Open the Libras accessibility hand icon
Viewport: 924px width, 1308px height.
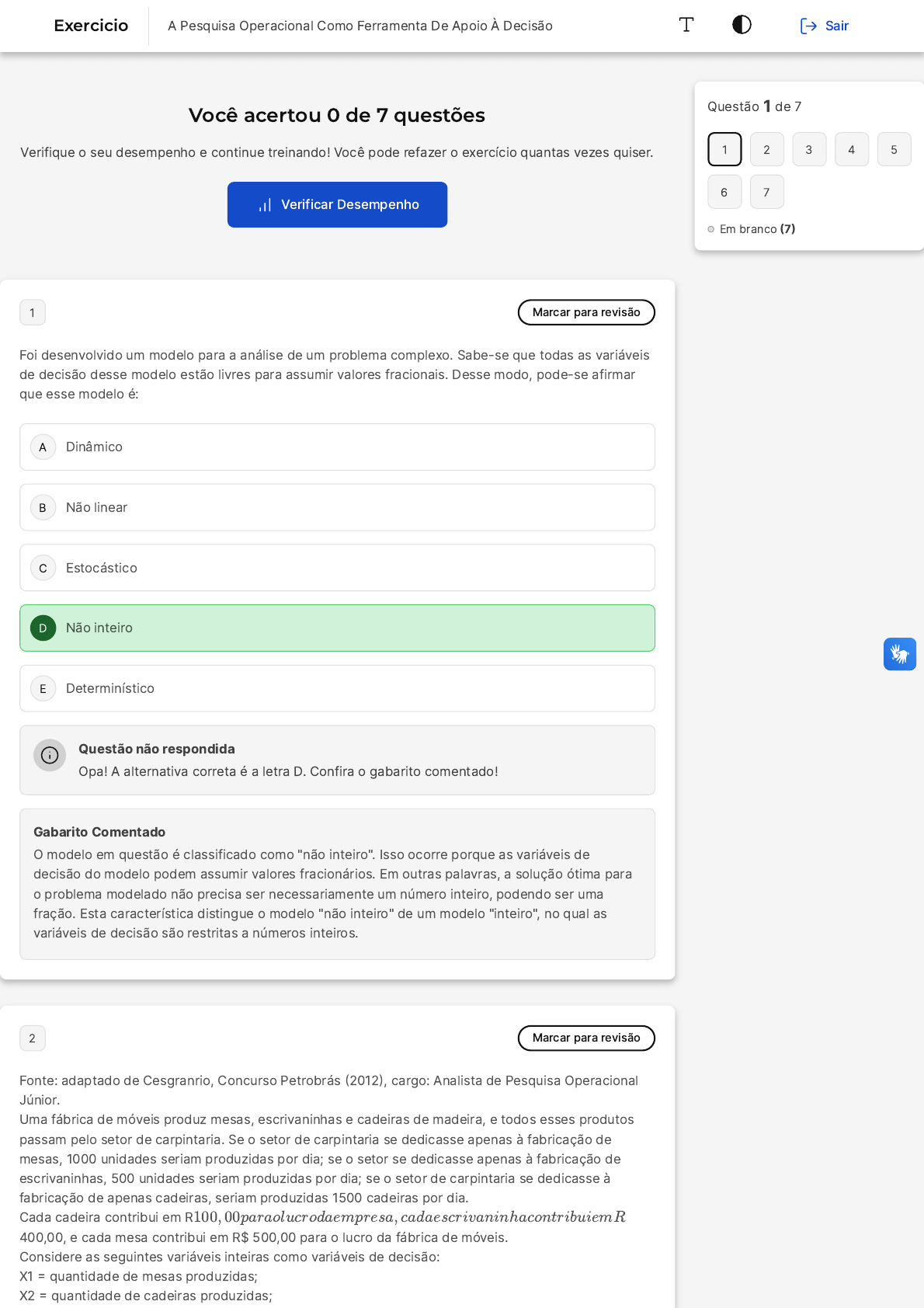click(x=899, y=654)
